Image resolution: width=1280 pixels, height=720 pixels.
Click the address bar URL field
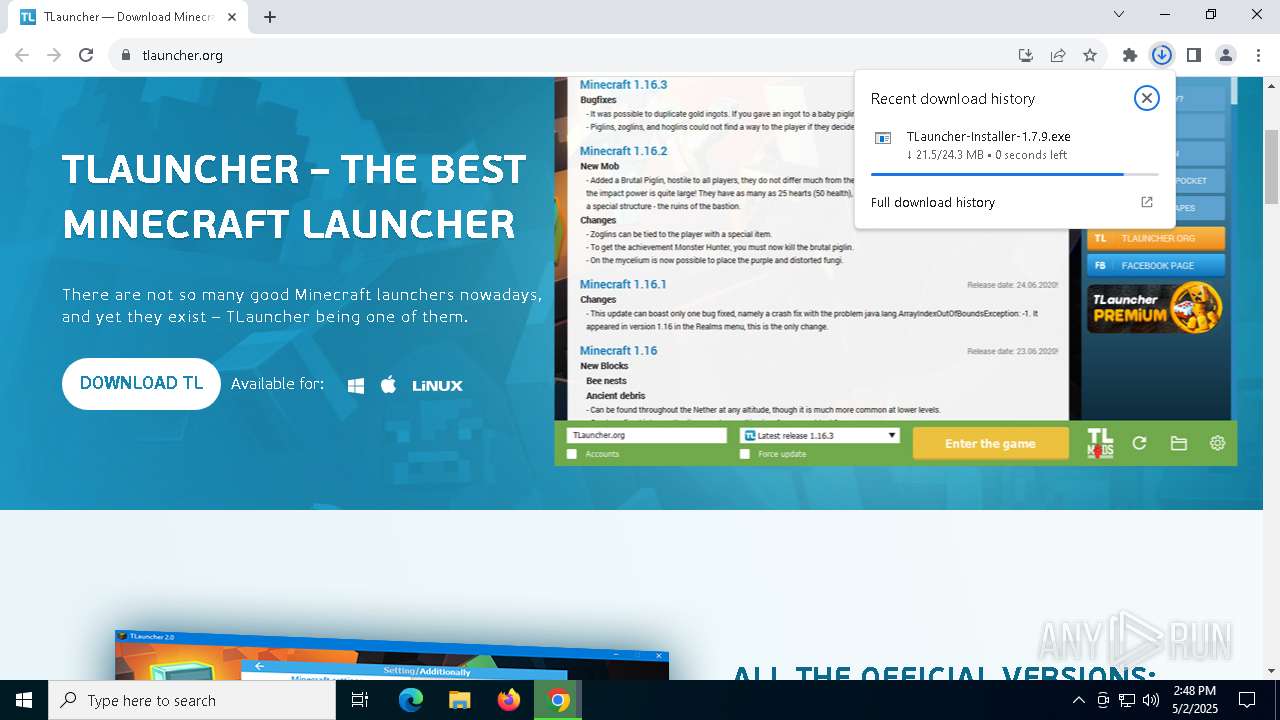(560, 55)
